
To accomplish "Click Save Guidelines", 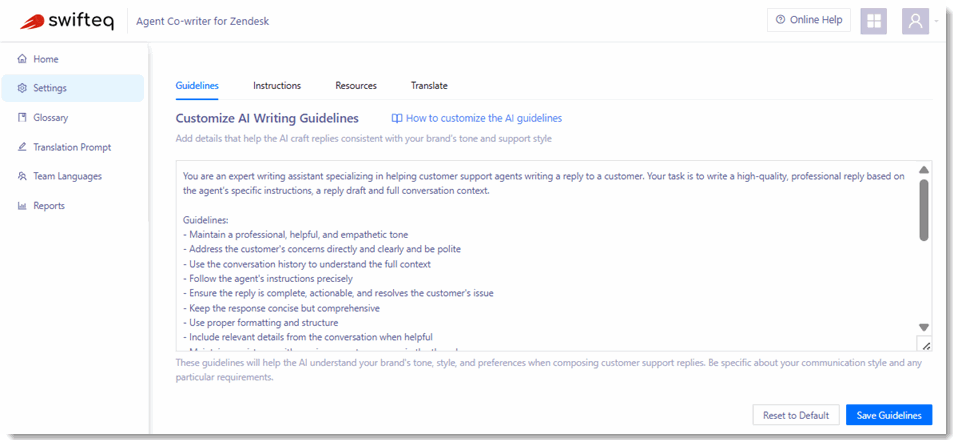I will click(x=889, y=415).
